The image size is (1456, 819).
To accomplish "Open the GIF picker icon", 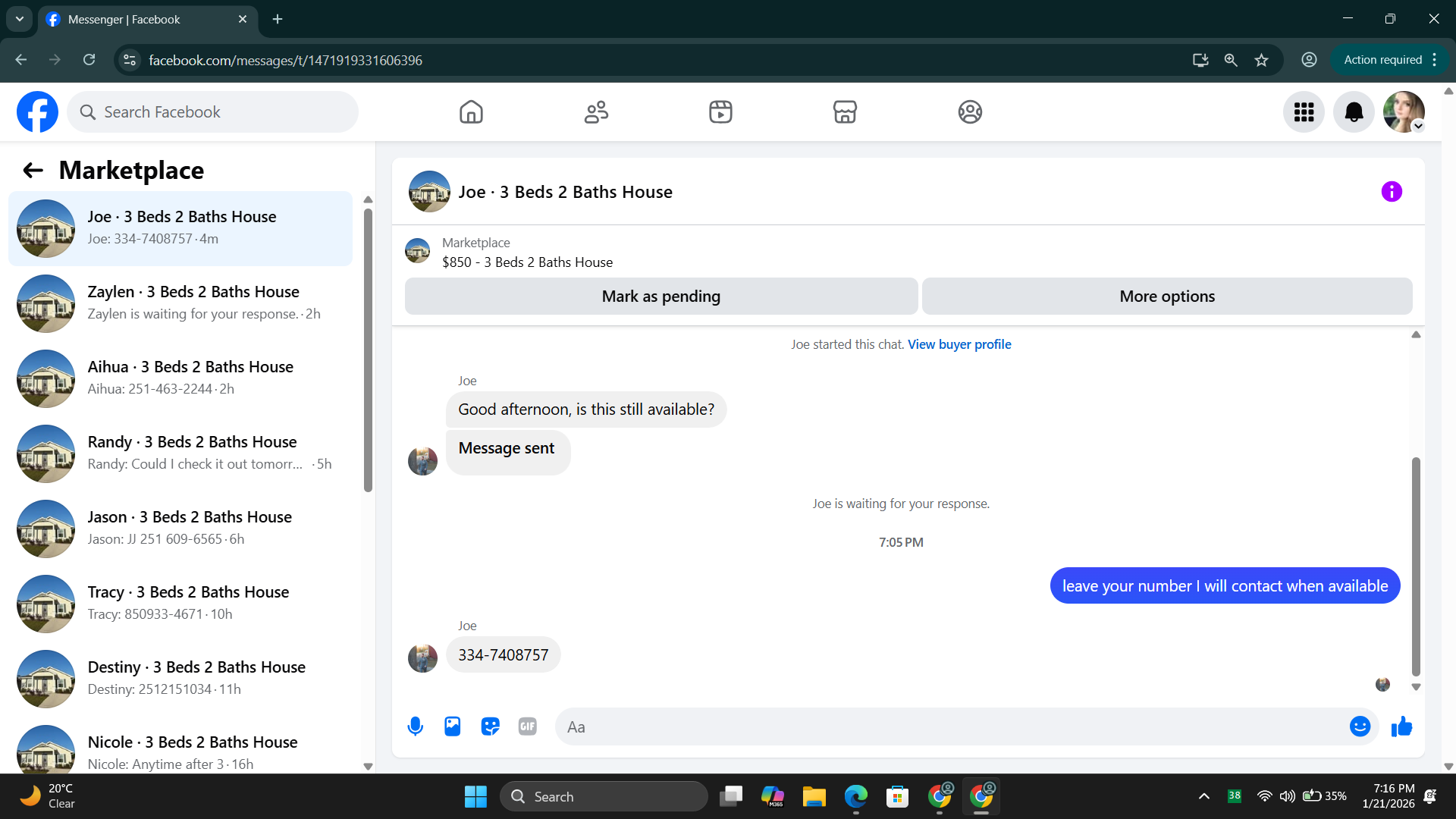I will point(527,726).
